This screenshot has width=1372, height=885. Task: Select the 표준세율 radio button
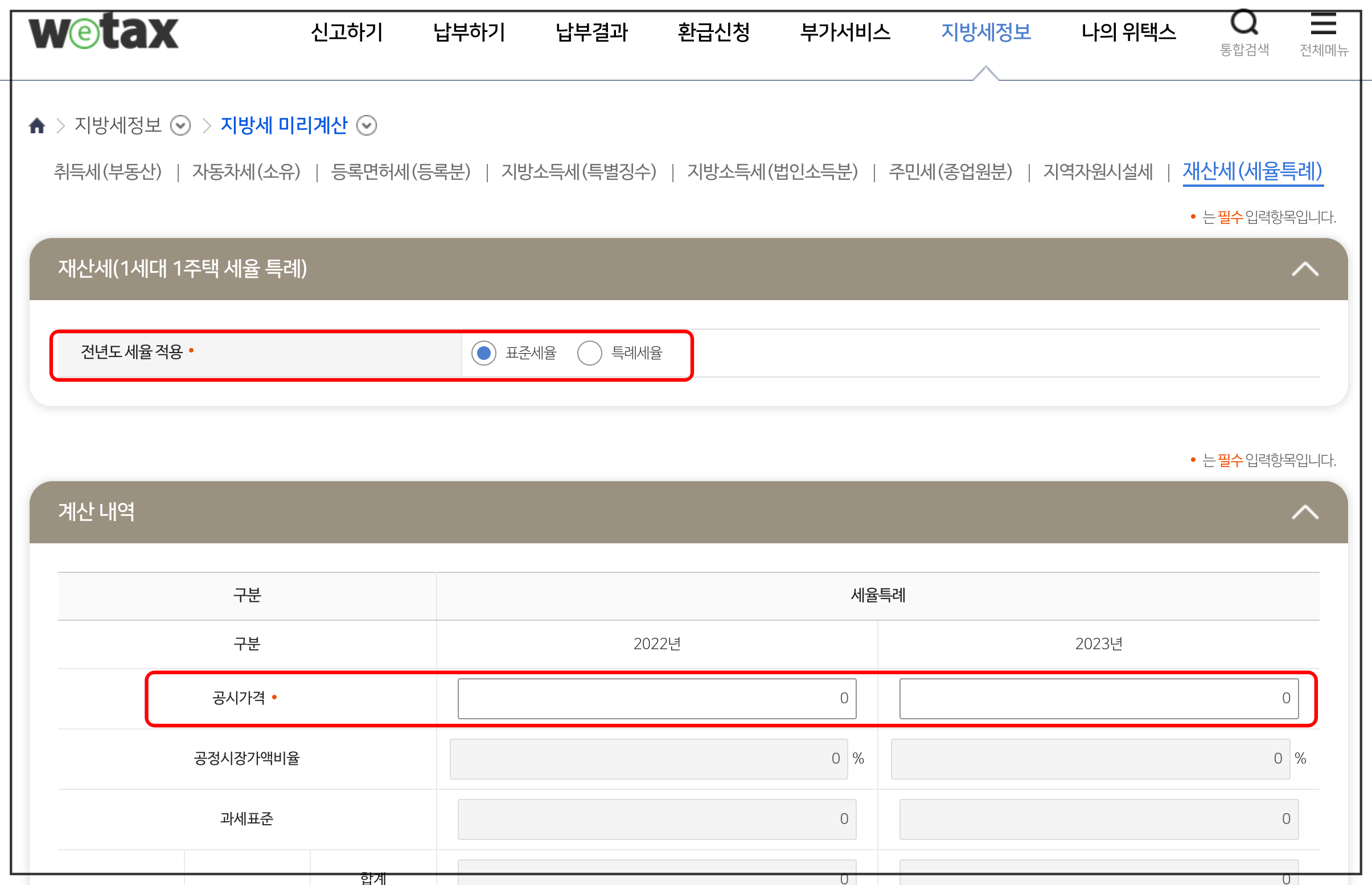coord(483,353)
